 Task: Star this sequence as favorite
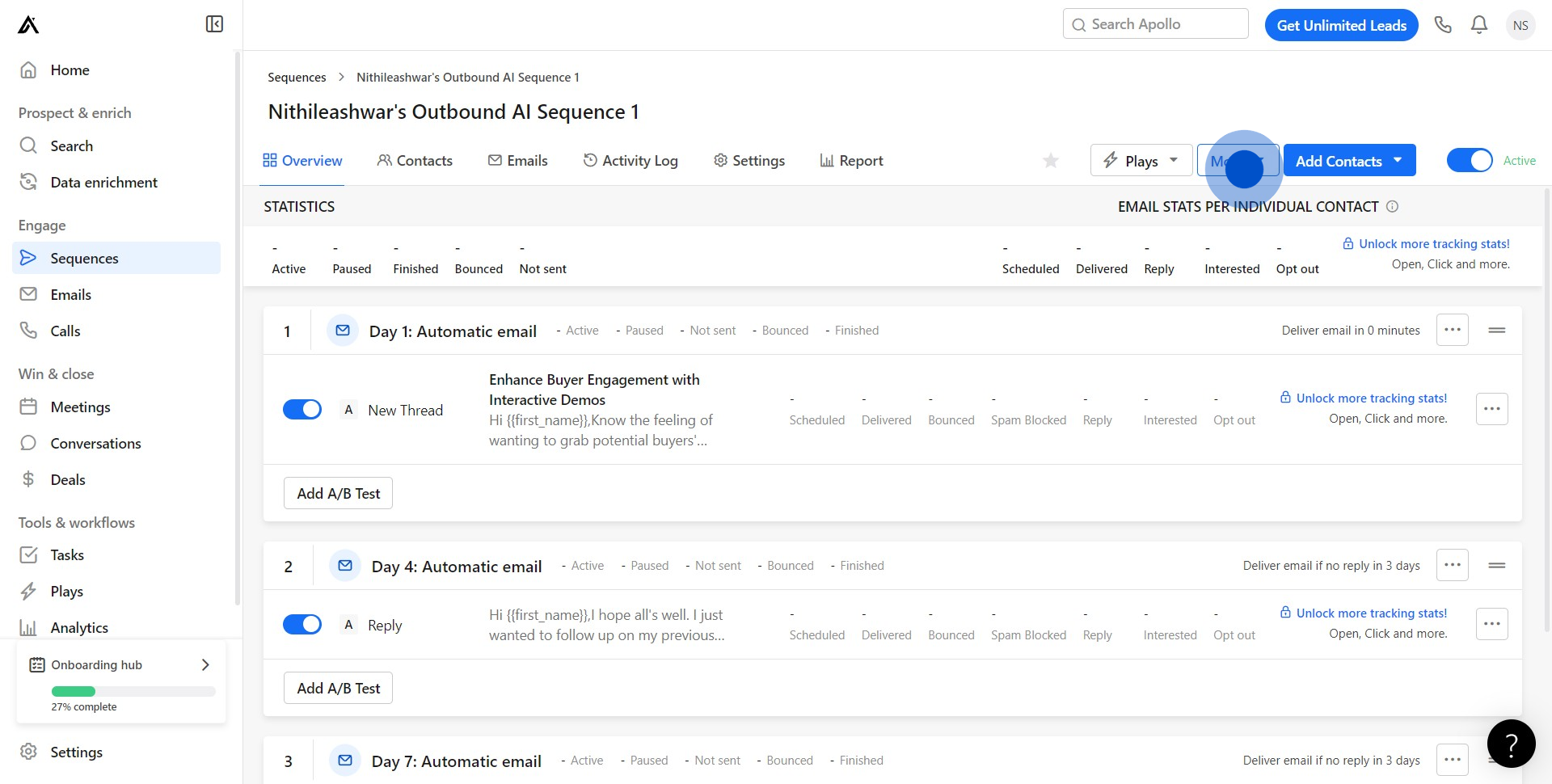tap(1051, 161)
